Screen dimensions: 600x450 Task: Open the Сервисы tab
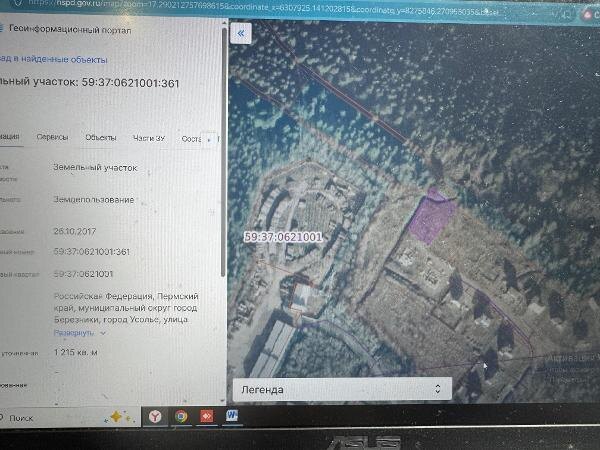[x=52, y=137]
